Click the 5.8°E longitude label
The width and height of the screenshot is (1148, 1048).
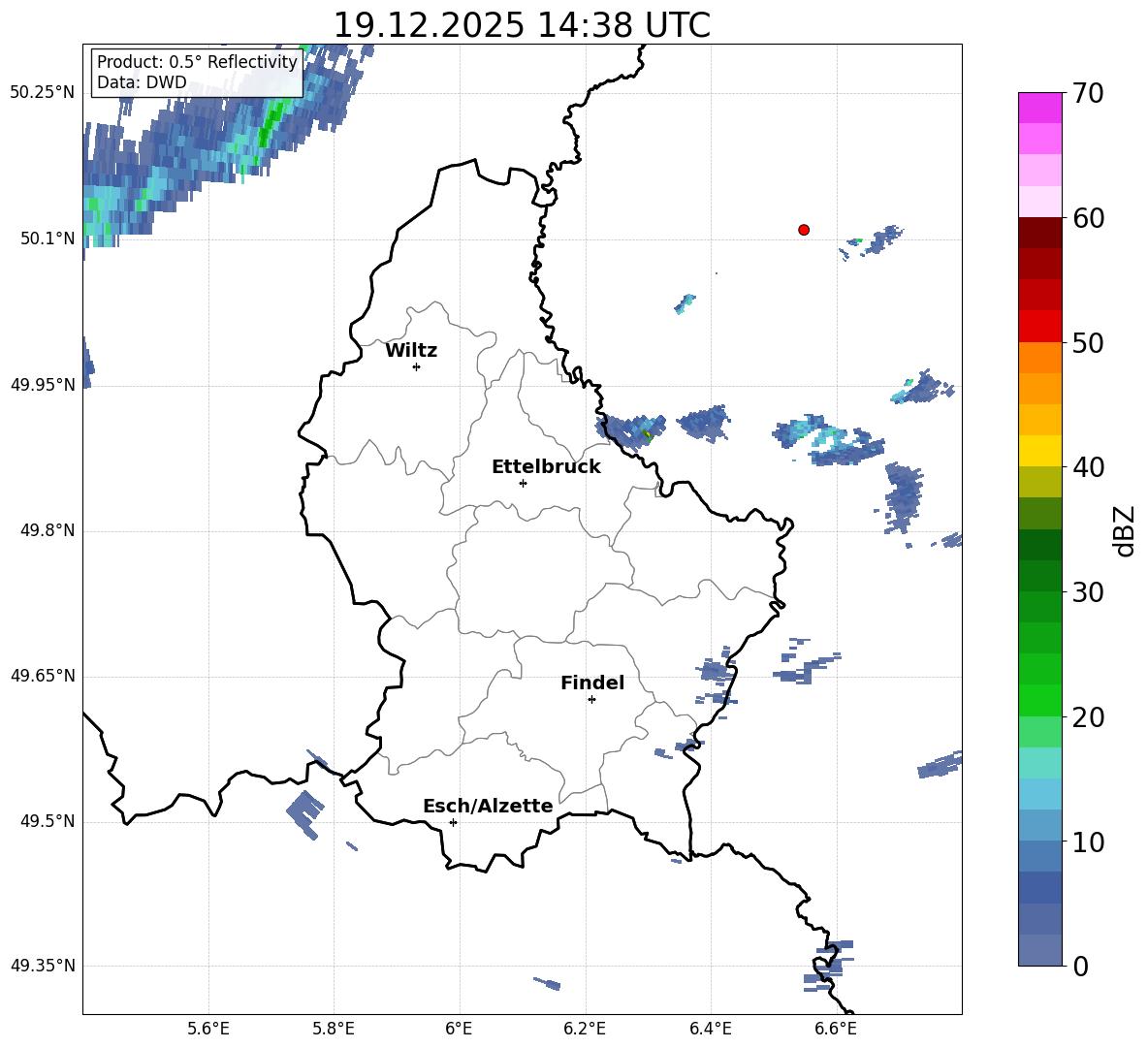tap(334, 1029)
